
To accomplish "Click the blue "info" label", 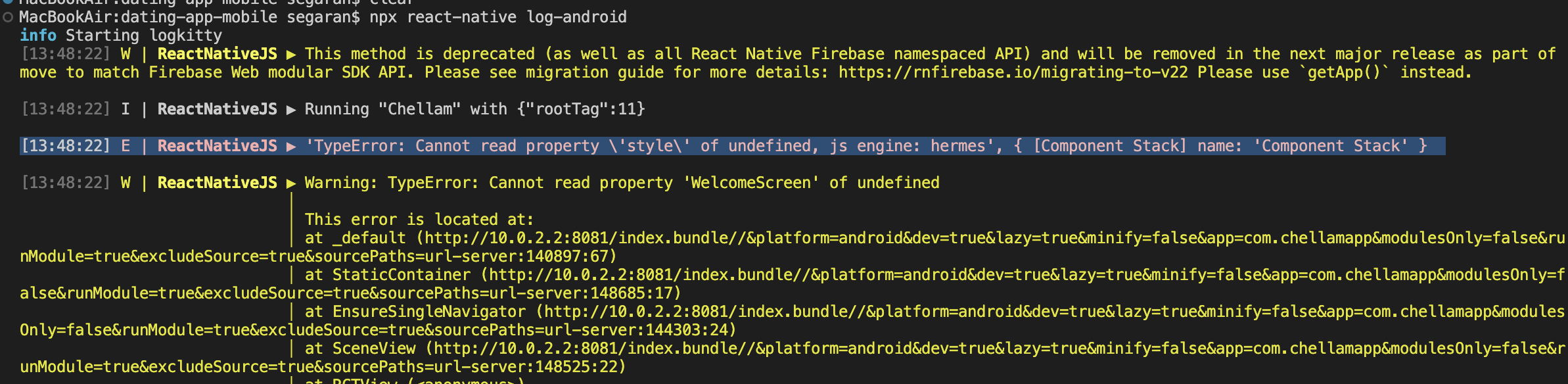I will pyautogui.click(x=37, y=36).
